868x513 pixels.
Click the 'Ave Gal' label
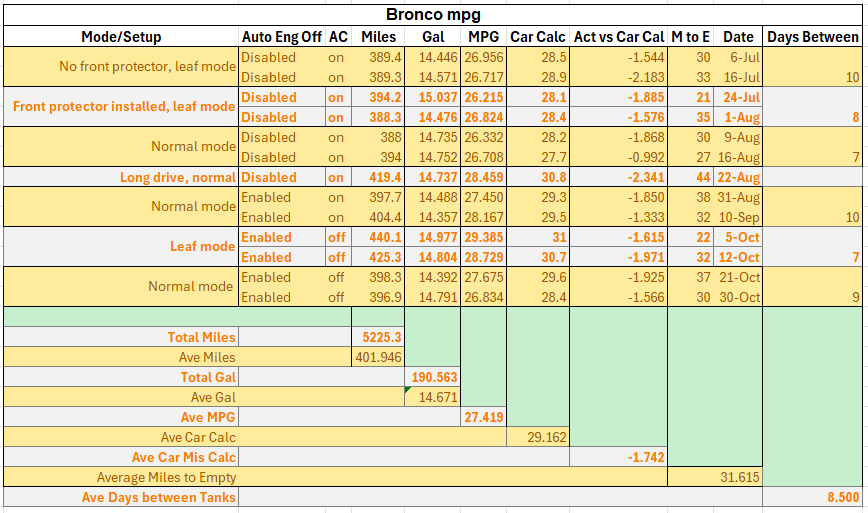point(213,397)
